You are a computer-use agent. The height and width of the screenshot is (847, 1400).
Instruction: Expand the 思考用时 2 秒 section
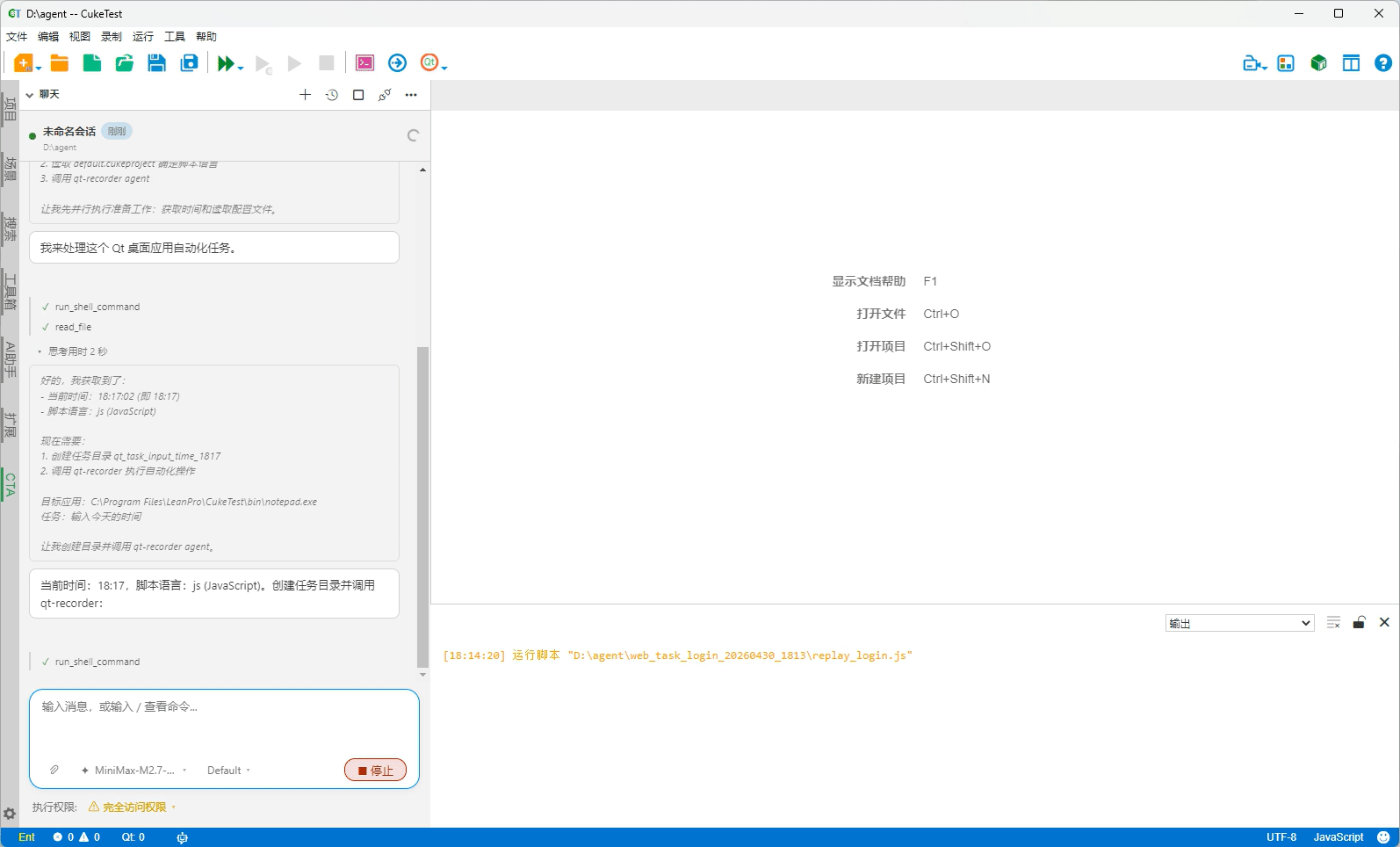click(x=73, y=351)
